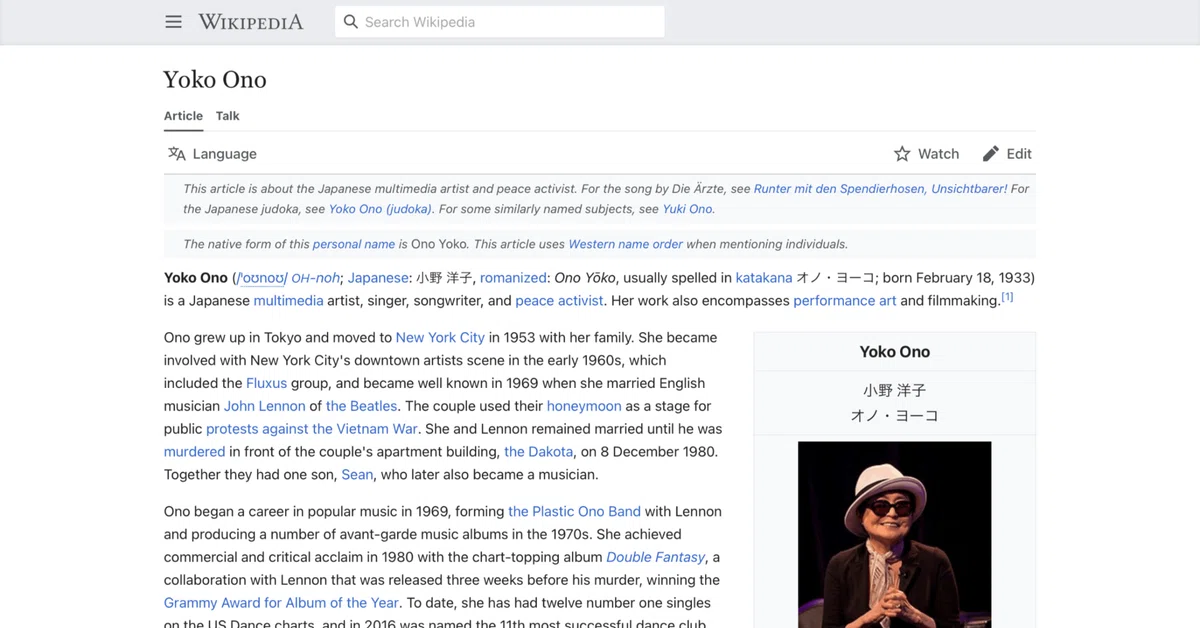The image size is (1200, 628).
Task: Switch to the Talk tab
Action: click(228, 116)
